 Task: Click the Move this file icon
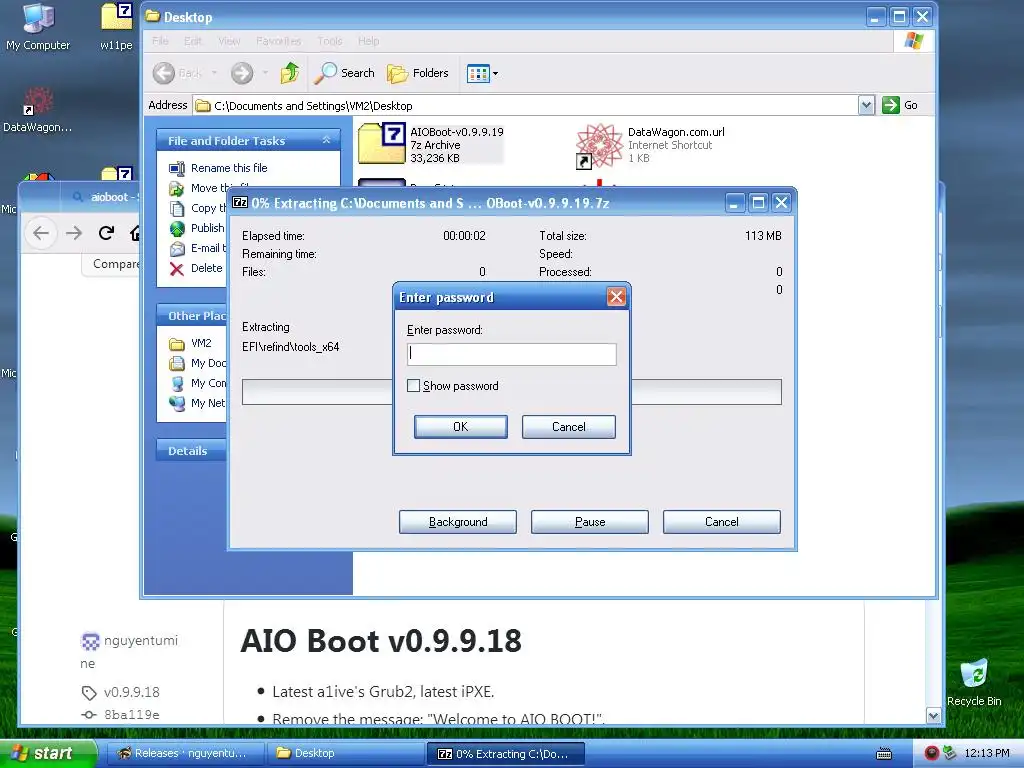coord(177,189)
